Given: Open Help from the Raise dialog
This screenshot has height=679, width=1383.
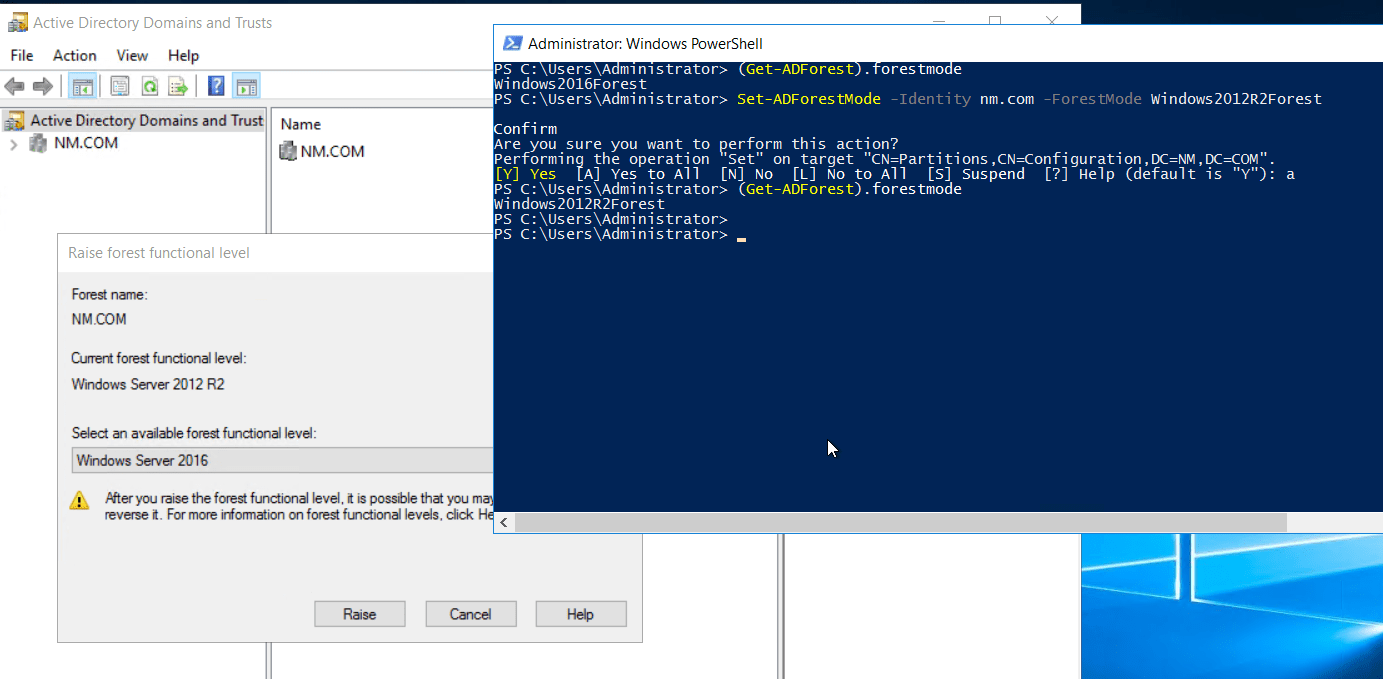Looking at the screenshot, I should pos(580,613).
